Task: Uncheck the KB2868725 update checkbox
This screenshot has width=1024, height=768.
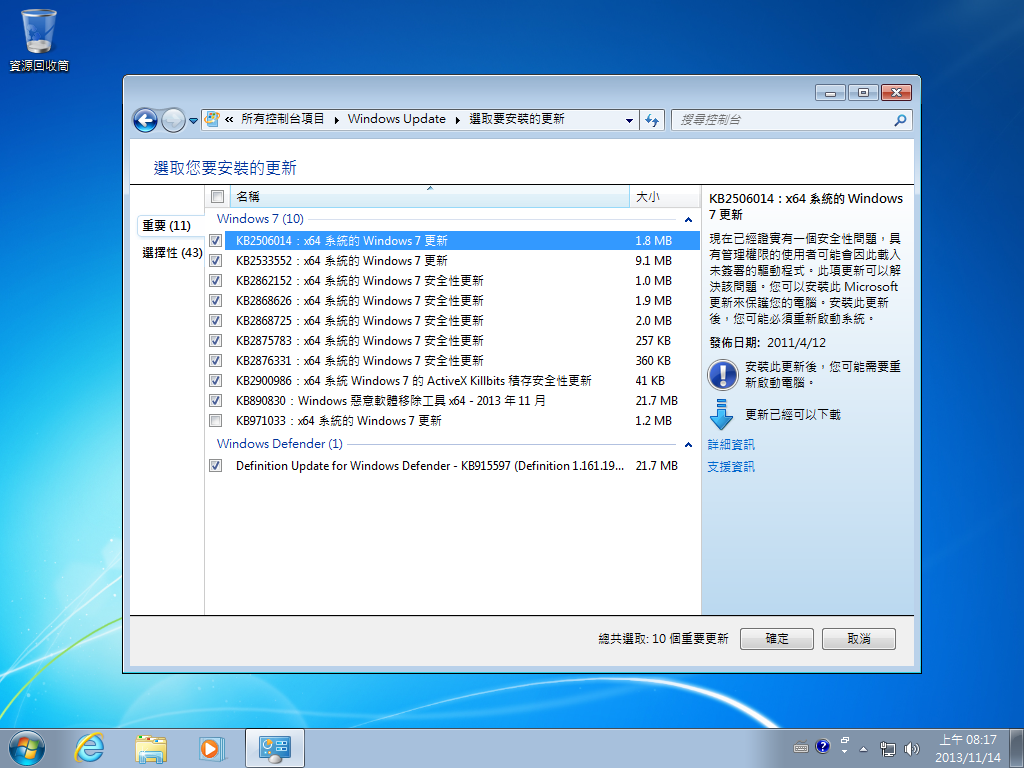Action: [x=216, y=321]
